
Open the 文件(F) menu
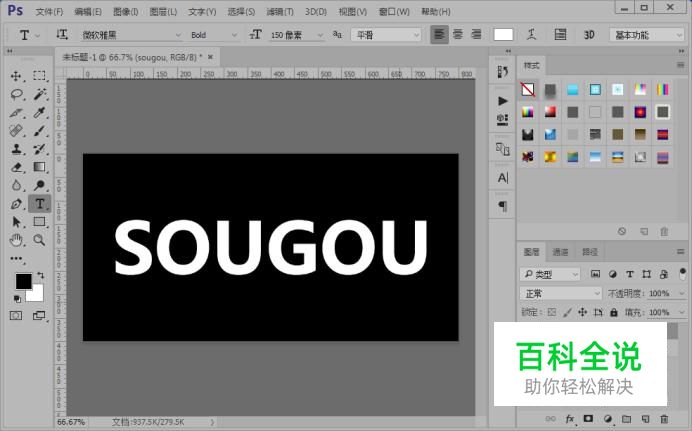(x=49, y=11)
